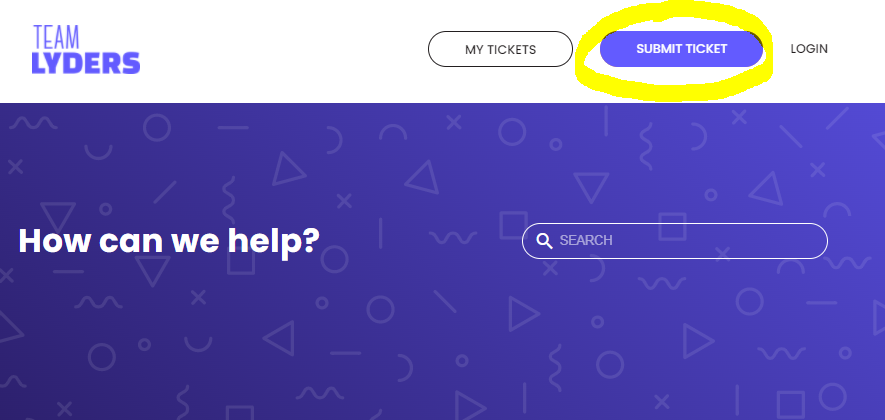885x420 pixels.
Task: Open the Login link
Action: tap(809, 49)
